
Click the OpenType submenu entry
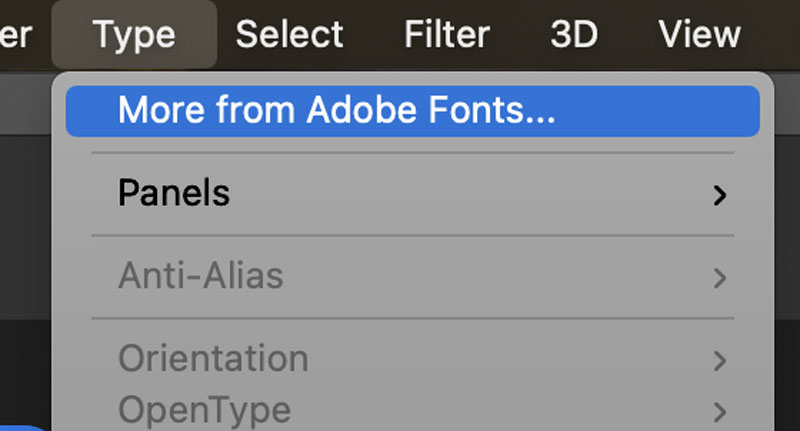413,410
